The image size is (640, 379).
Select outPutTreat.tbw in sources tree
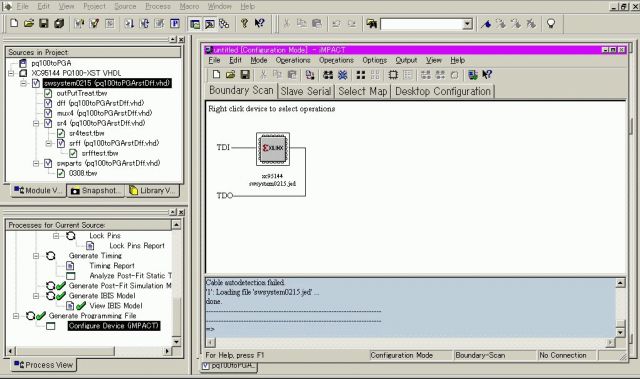click(x=82, y=93)
